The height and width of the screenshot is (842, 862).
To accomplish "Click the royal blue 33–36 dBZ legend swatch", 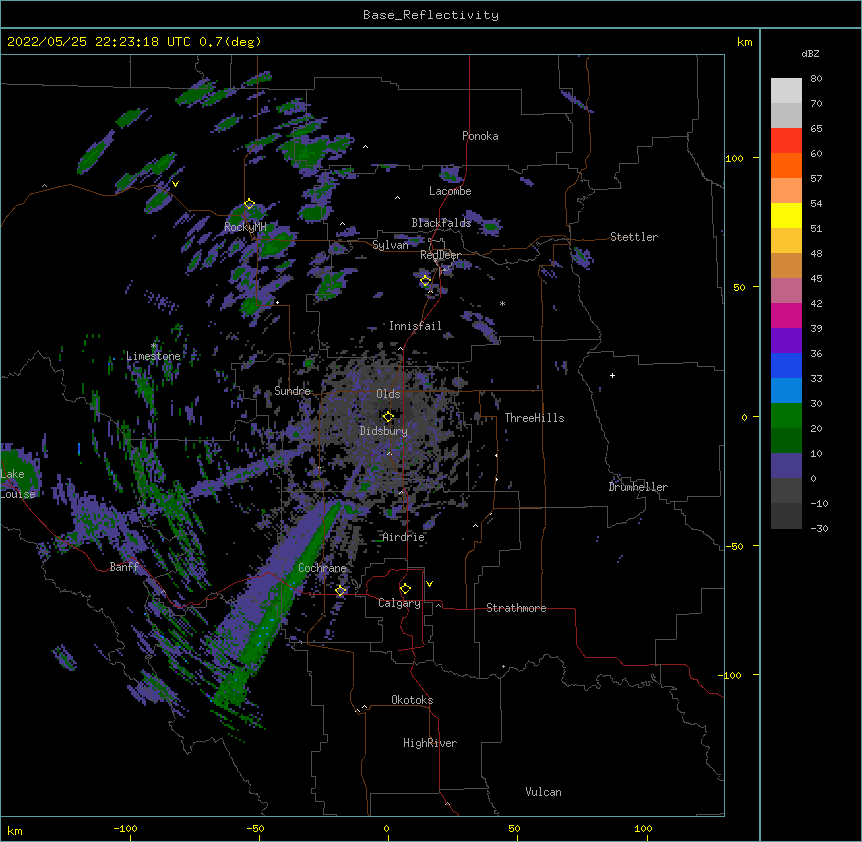I will (x=786, y=365).
